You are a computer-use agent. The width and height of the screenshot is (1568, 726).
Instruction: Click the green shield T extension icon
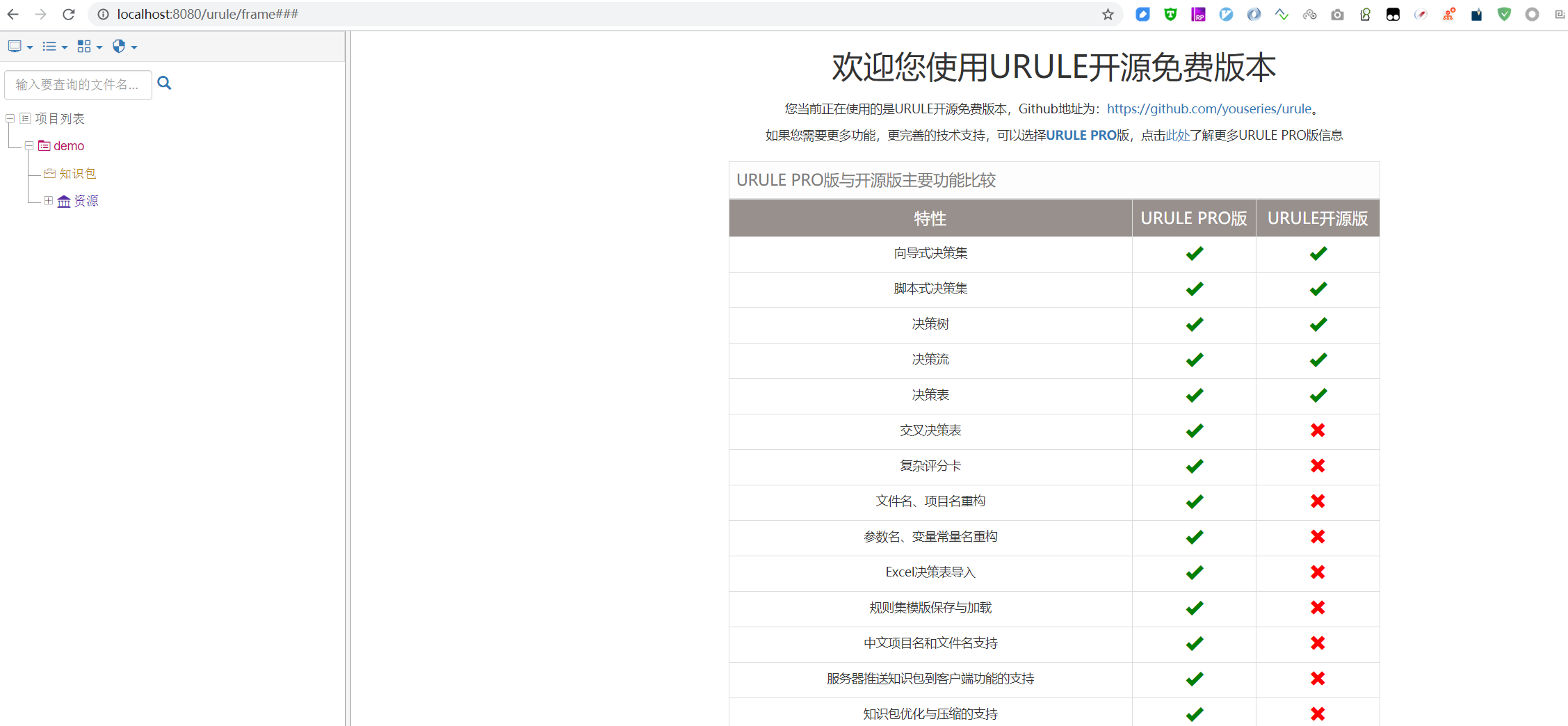(1170, 14)
